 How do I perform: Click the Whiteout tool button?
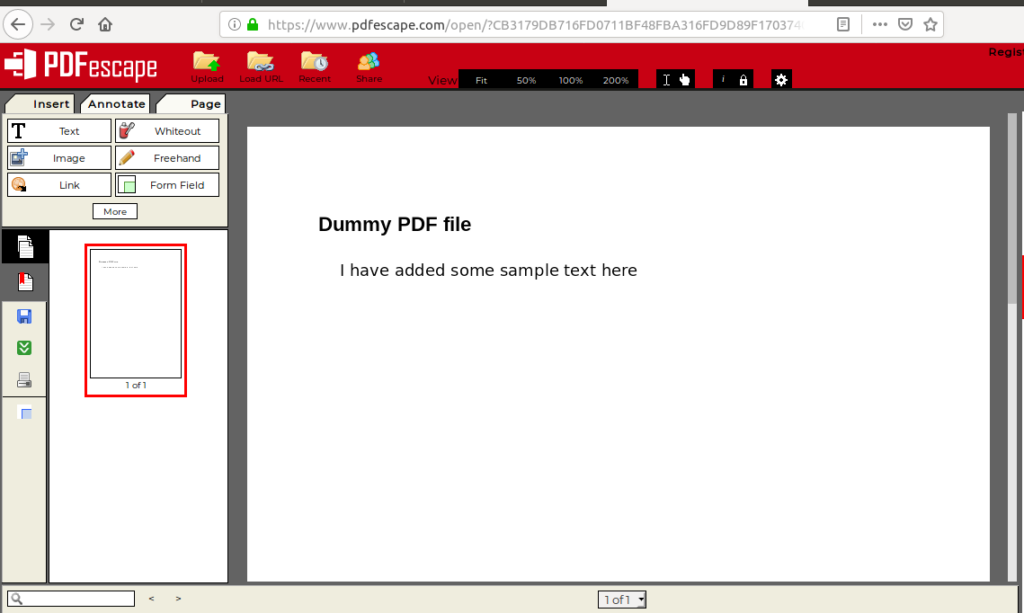pyautogui.click(x=167, y=131)
